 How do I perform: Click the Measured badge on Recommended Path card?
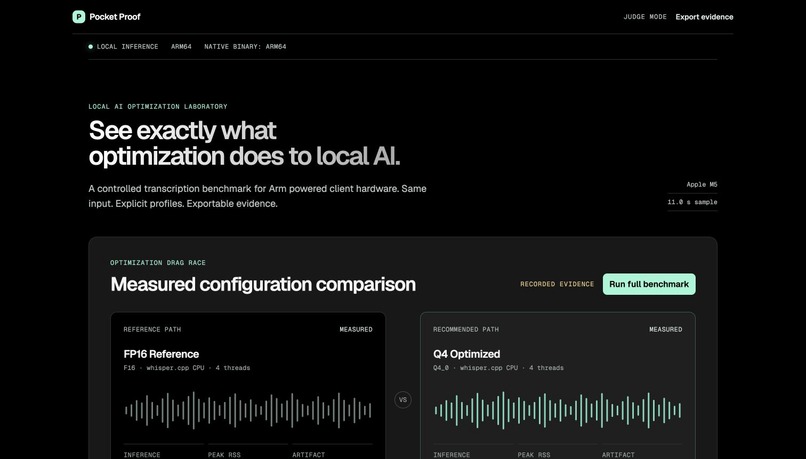pos(666,329)
